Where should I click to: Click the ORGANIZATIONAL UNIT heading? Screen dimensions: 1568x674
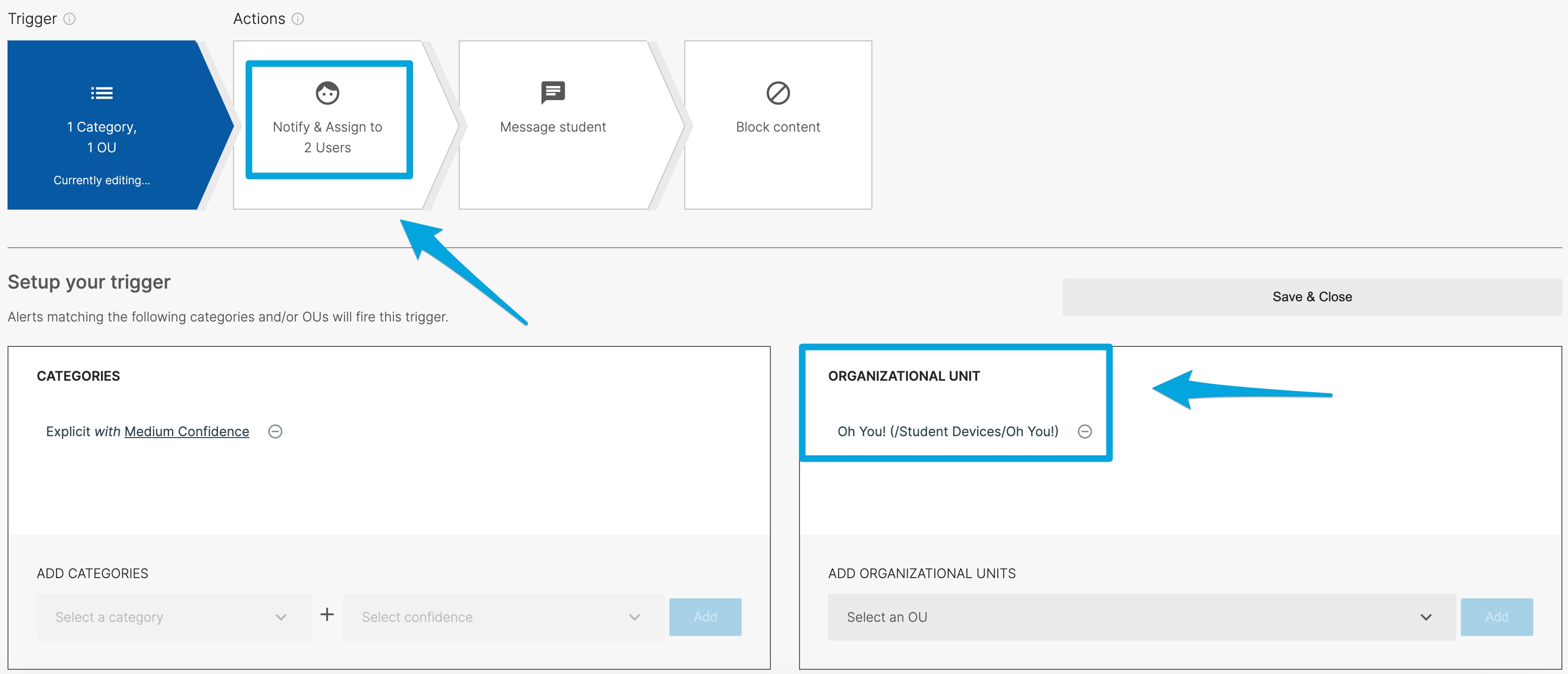pos(904,376)
